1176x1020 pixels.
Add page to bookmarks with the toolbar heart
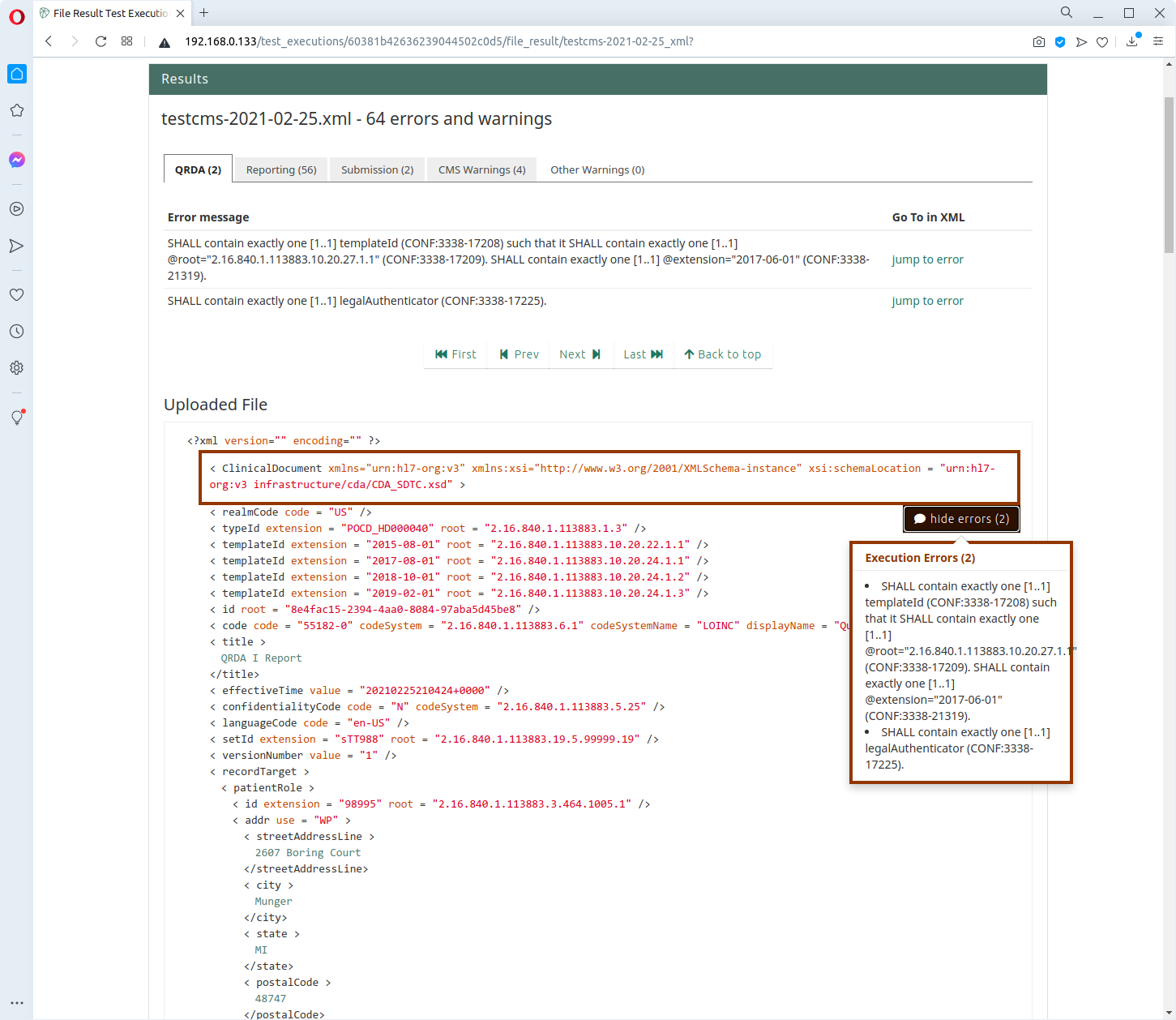[x=1102, y=42]
